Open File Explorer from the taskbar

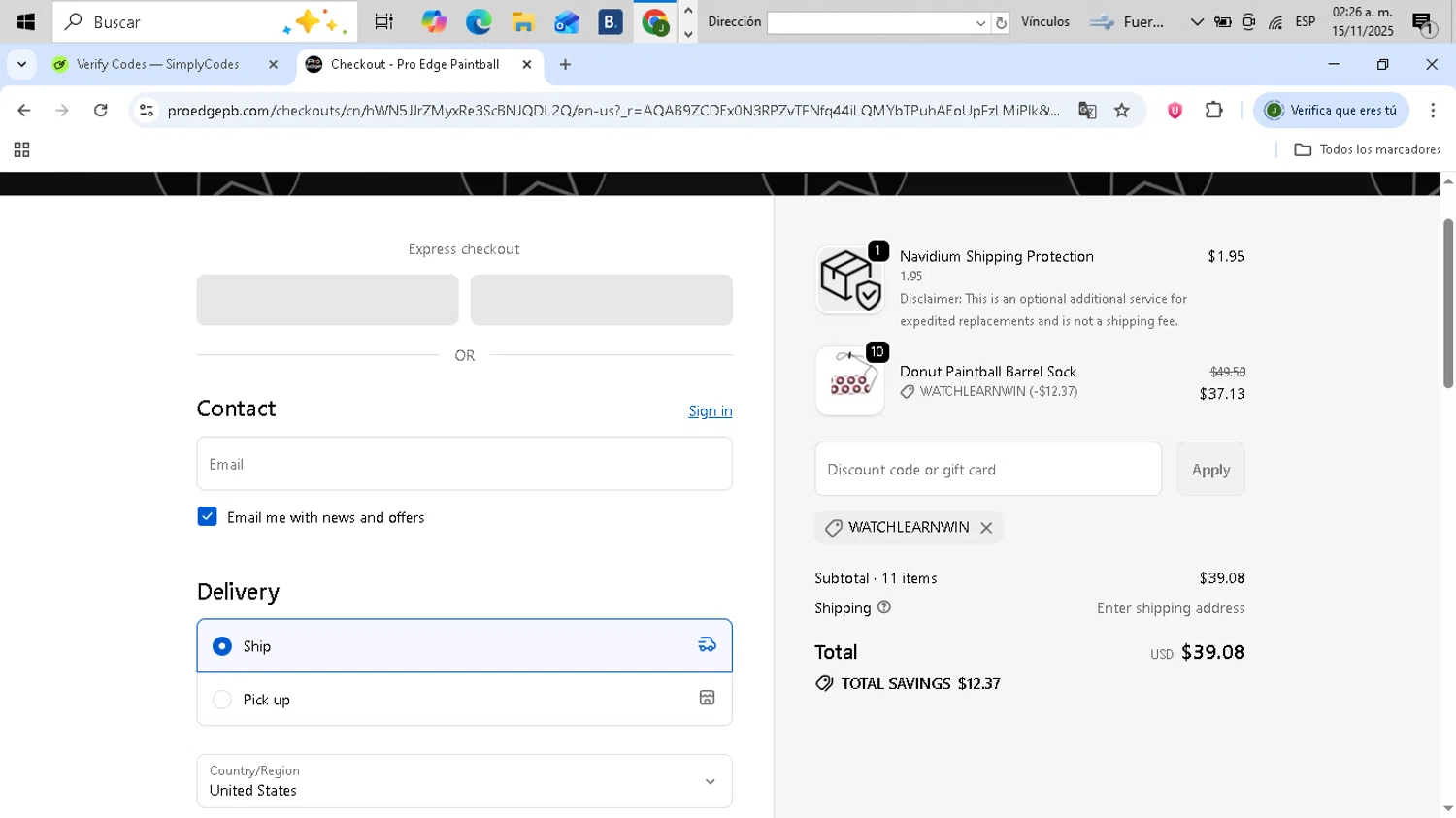[x=523, y=21]
